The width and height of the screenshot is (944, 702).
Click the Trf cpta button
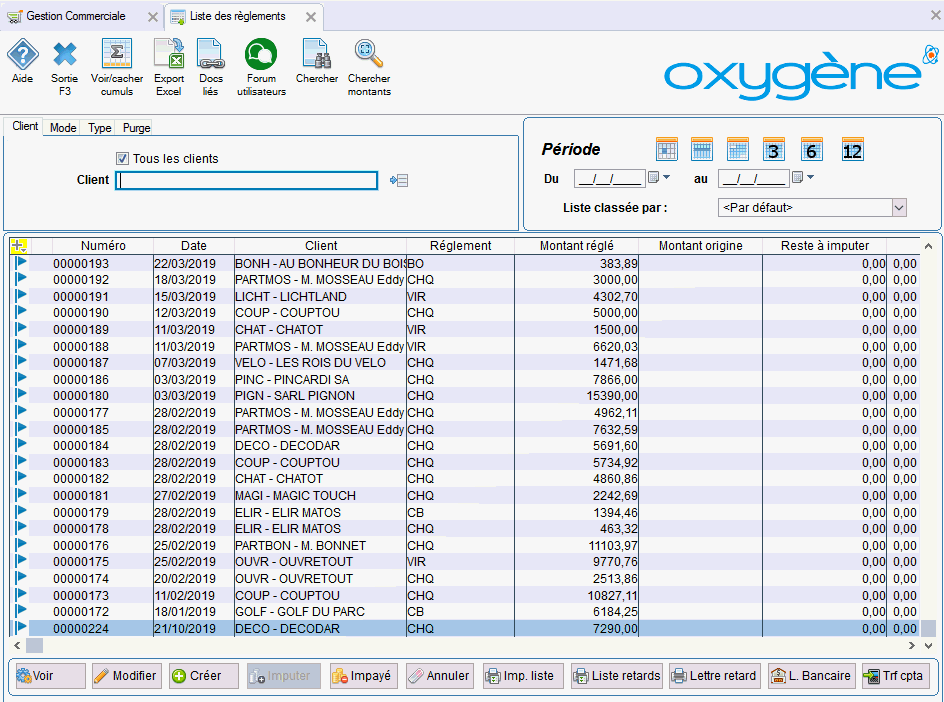896,676
